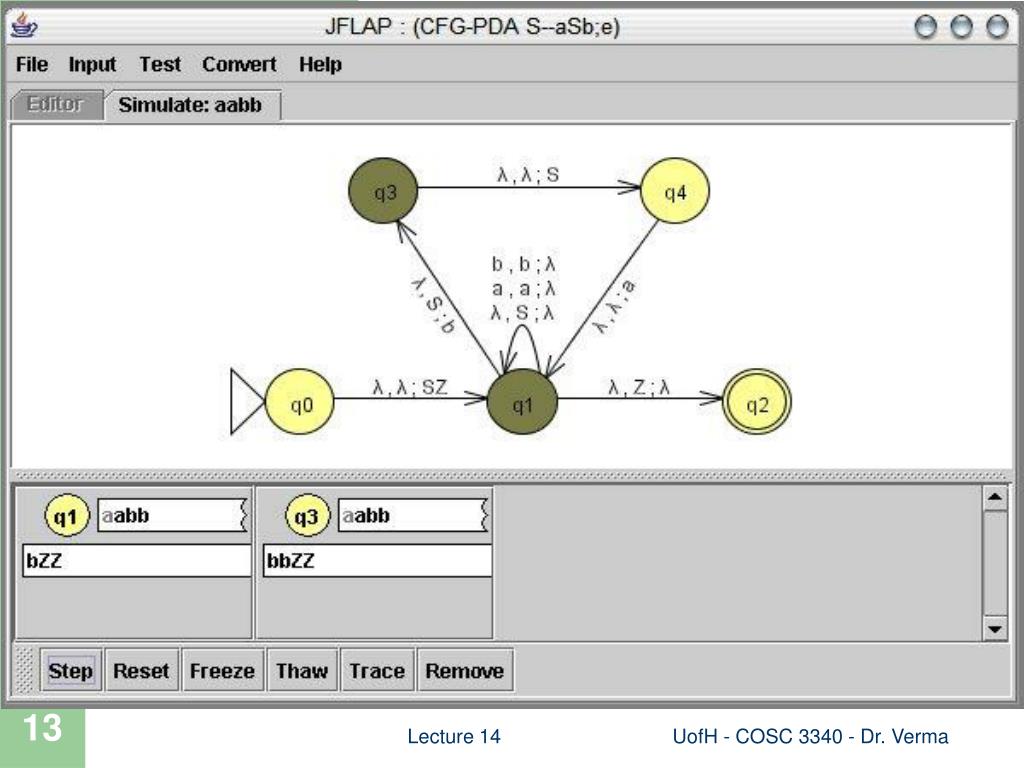Image resolution: width=1024 pixels, height=768 pixels.
Task: Click the scroll down arrow in configurations pane
Action: coord(995,629)
